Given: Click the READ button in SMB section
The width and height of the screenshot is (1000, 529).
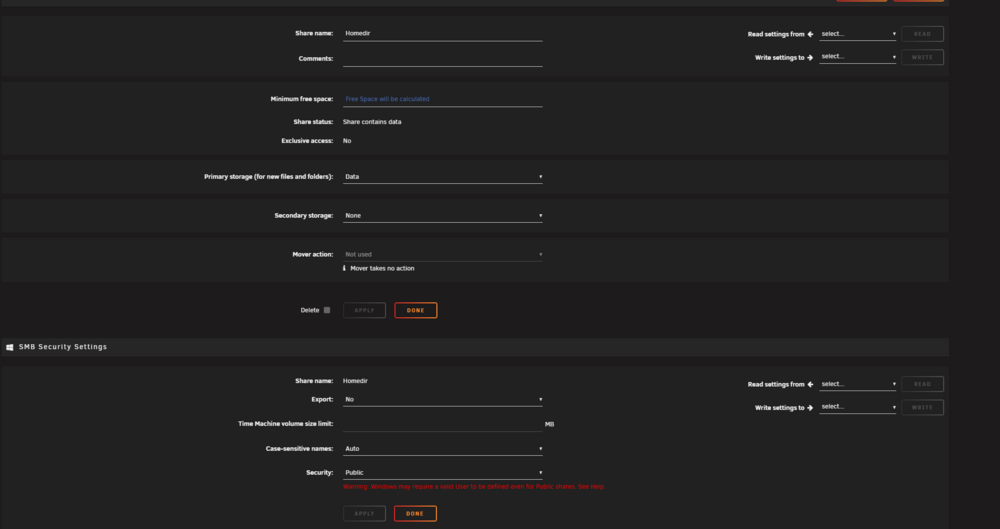Looking at the screenshot, I should [x=922, y=384].
